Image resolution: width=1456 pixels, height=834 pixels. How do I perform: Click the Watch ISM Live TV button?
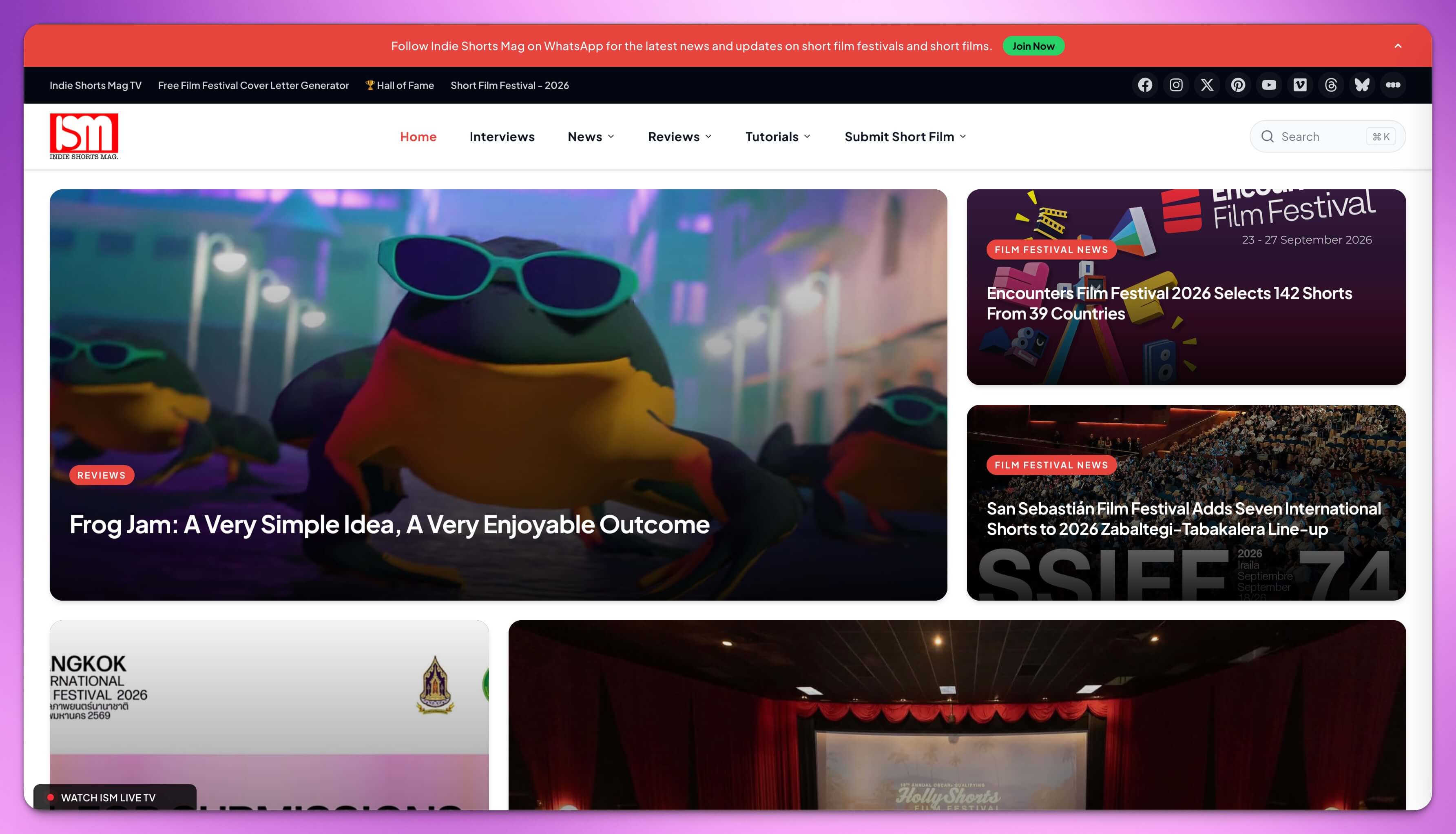click(115, 797)
